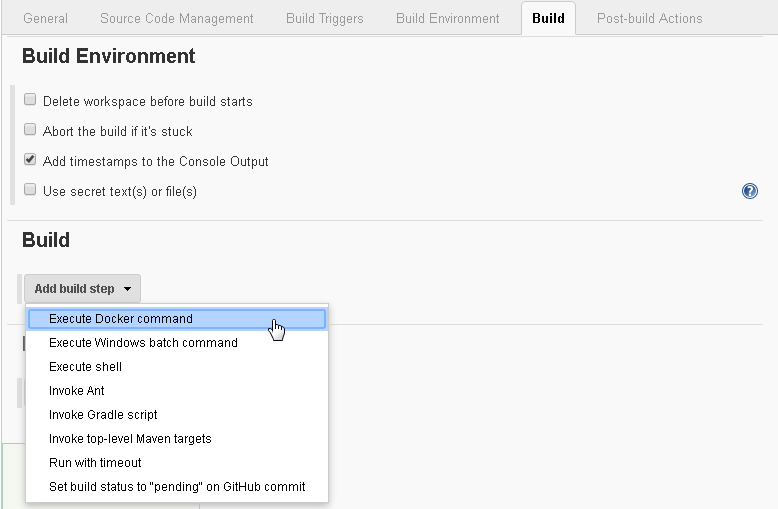The height and width of the screenshot is (509, 778).
Task: Choose Set build status pending on GitHub commit
Action: (x=177, y=487)
